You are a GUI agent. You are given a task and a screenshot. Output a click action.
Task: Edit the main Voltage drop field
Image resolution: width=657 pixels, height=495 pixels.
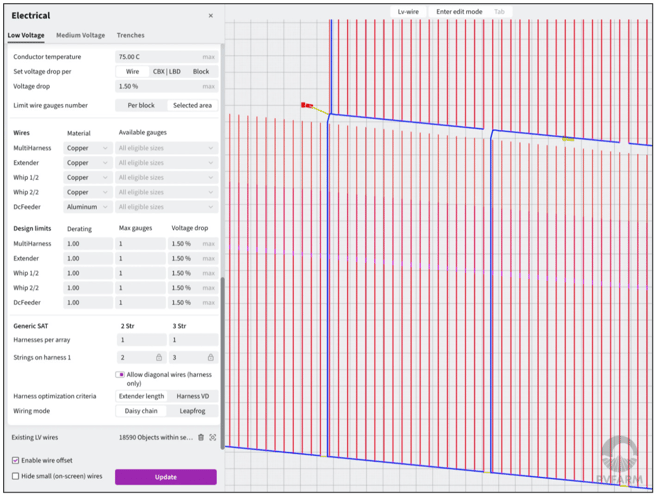[x=166, y=86]
